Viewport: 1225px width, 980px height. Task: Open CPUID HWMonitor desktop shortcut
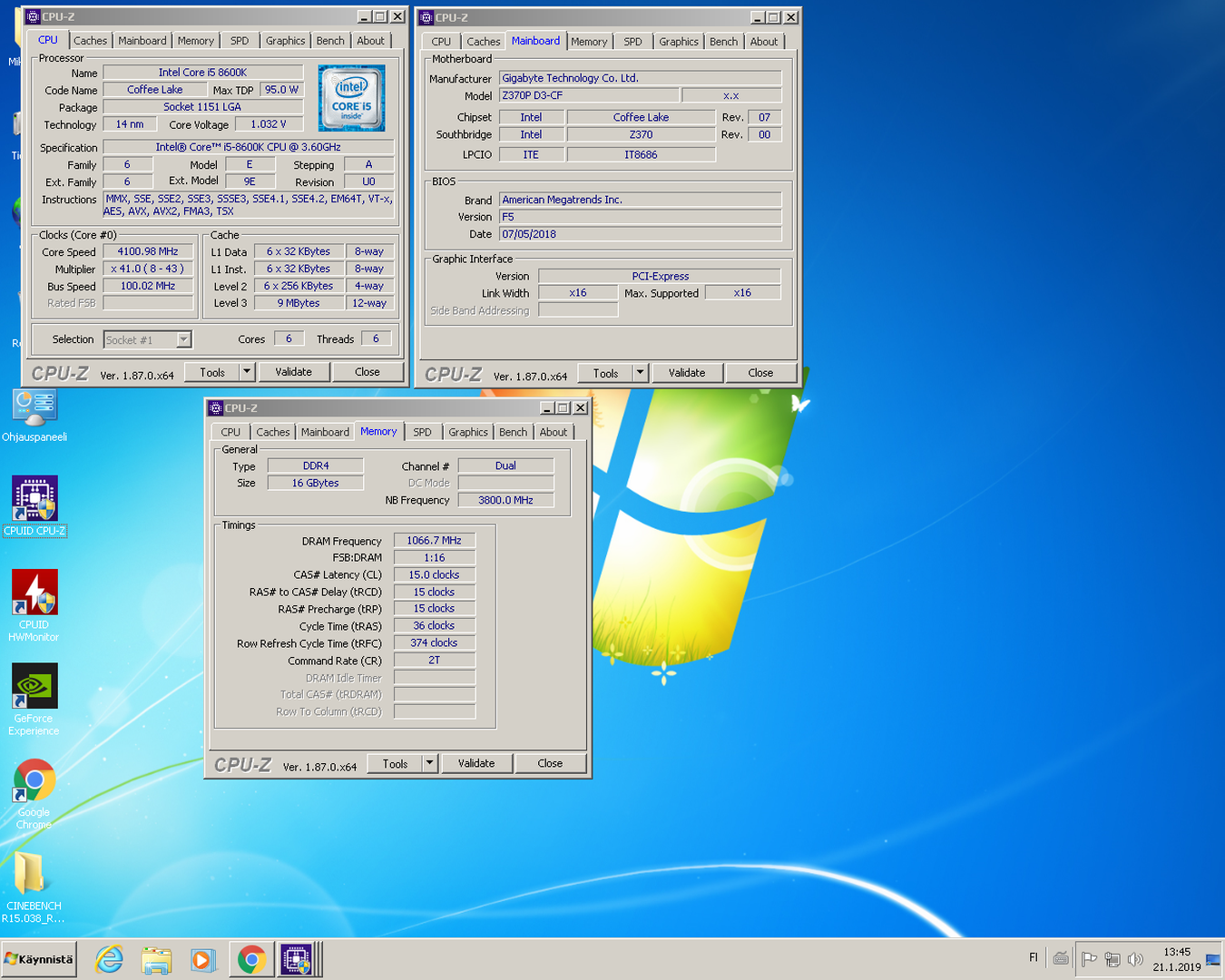pyautogui.click(x=34, y=605)
